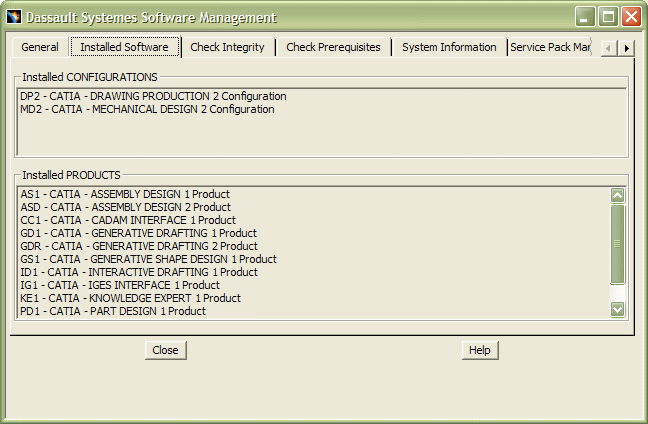Select MD2 Mechanical Design 2 Configuration
648x424 pixels.
(x=147, y=110)
